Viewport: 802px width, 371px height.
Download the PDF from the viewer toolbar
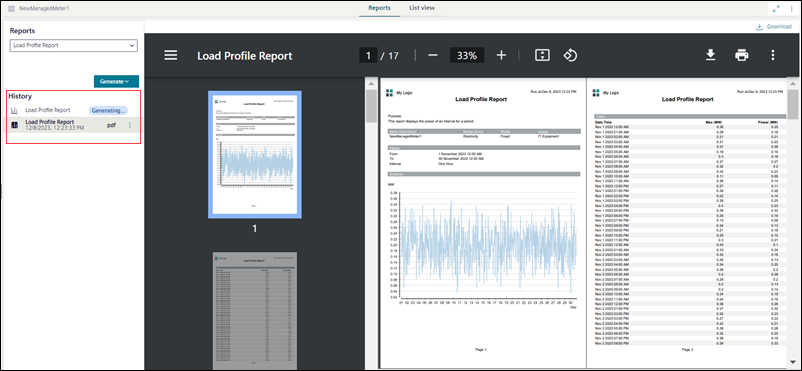(x=710, y=55)
